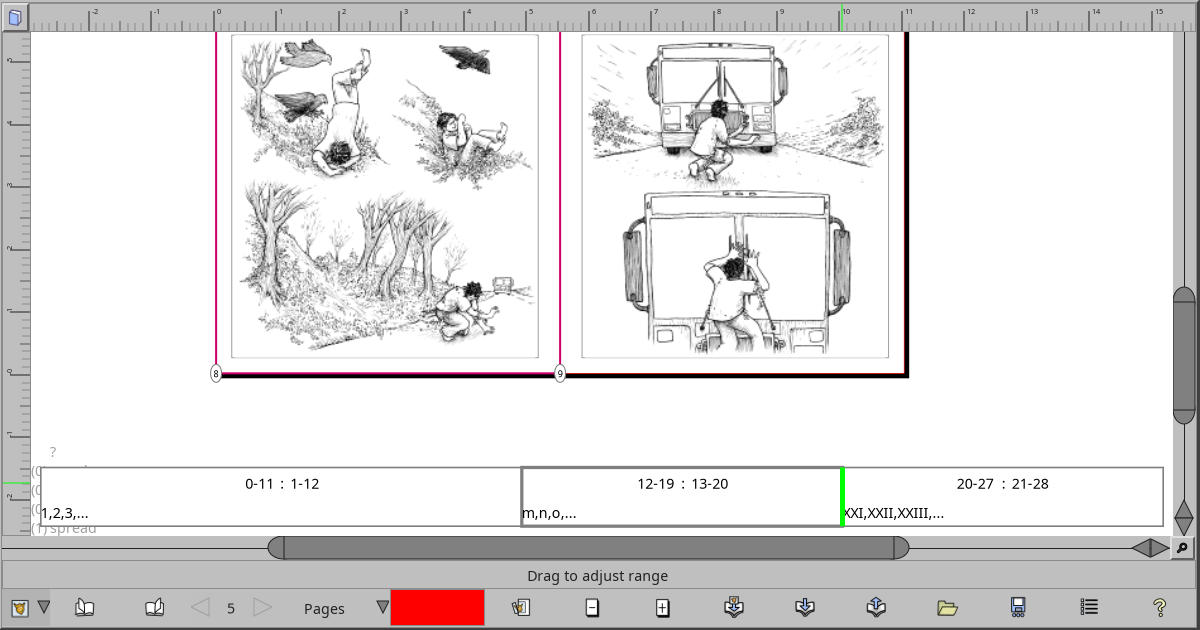Click the page 9 number marker
1200x630 pixels.
560,374
